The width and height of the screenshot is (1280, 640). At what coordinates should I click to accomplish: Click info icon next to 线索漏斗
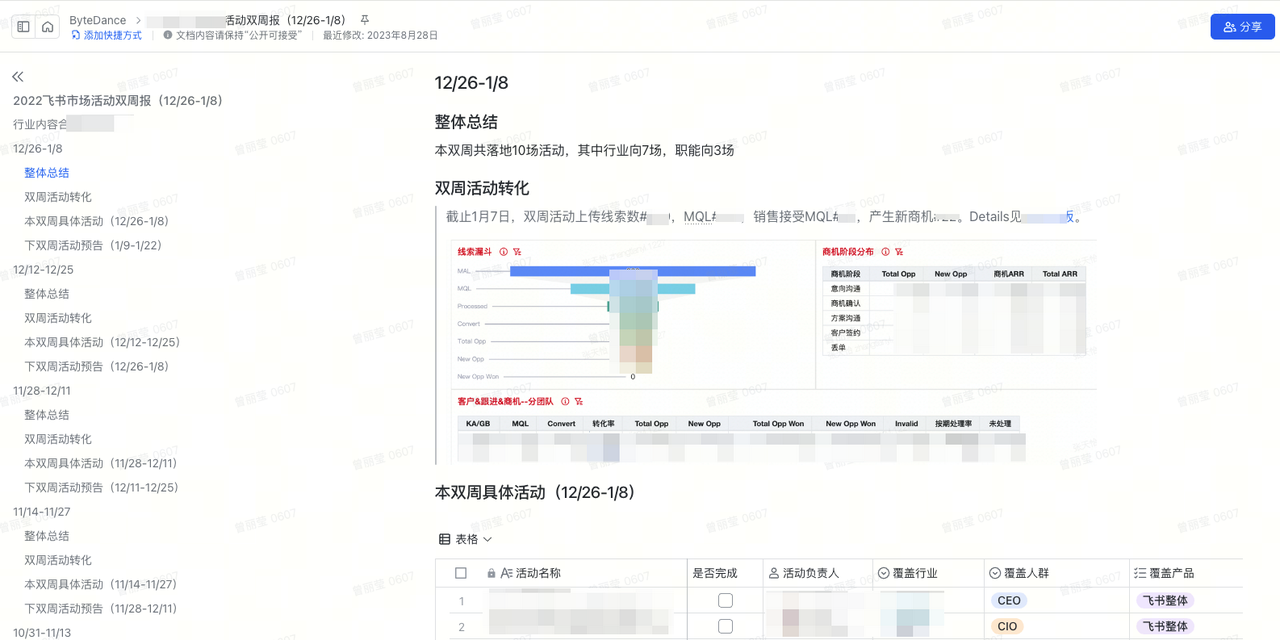coord(504,252)
